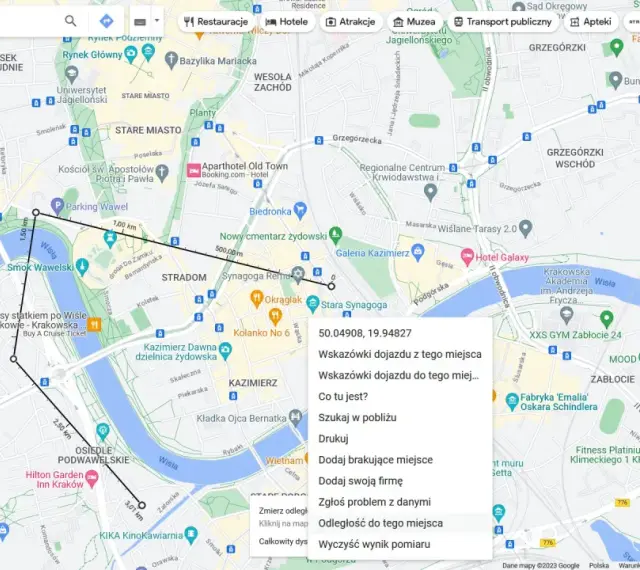Select the Atrakcje filter chip
The image size is (640, 570).
tap(351, 22)
